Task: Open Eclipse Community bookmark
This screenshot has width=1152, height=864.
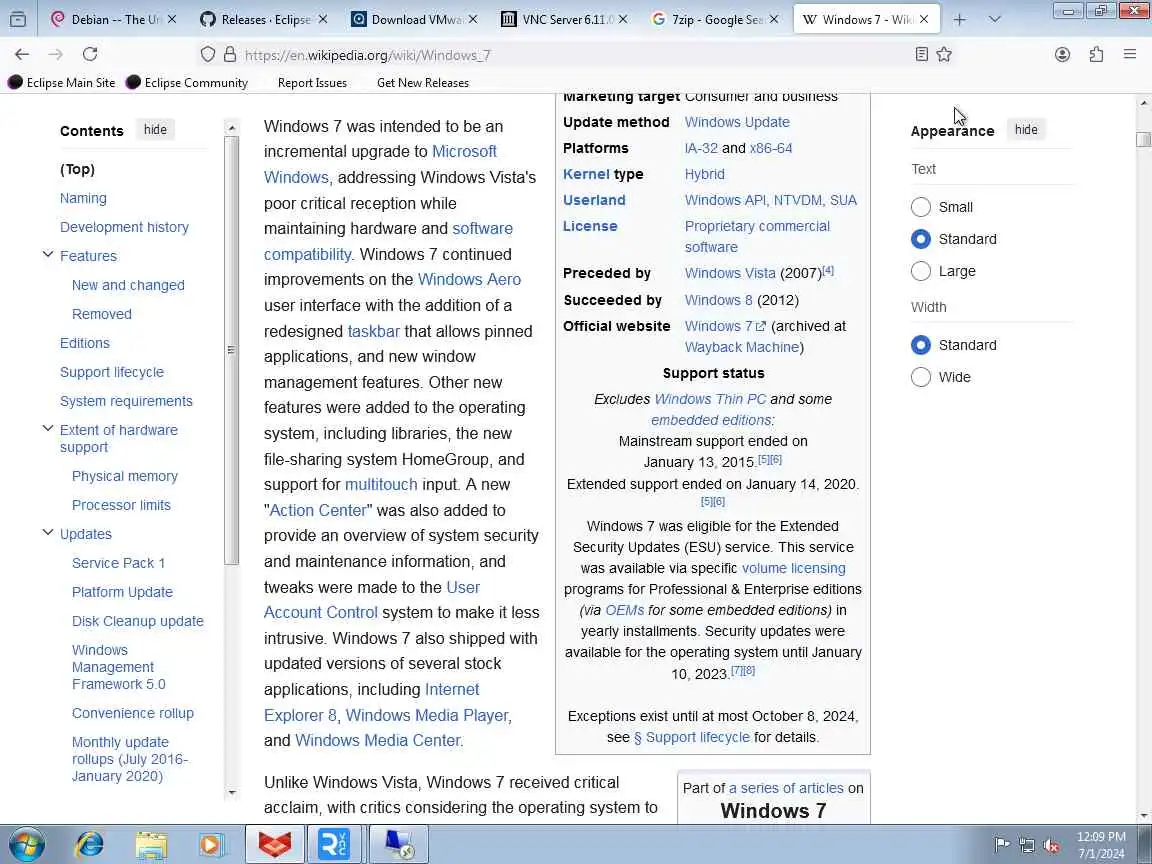Action: 187,82
